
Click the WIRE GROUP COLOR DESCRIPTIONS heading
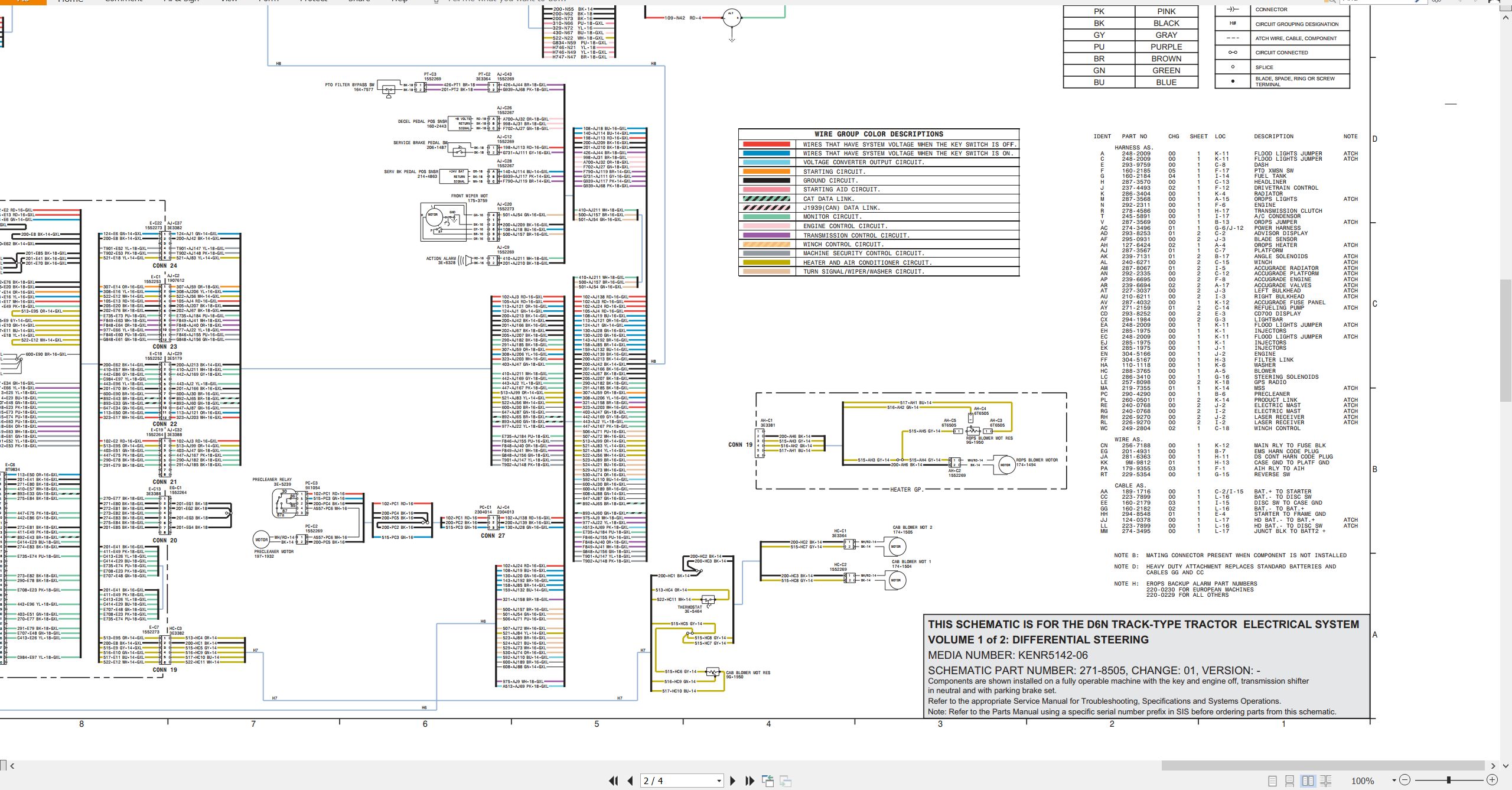coord(879,134)
